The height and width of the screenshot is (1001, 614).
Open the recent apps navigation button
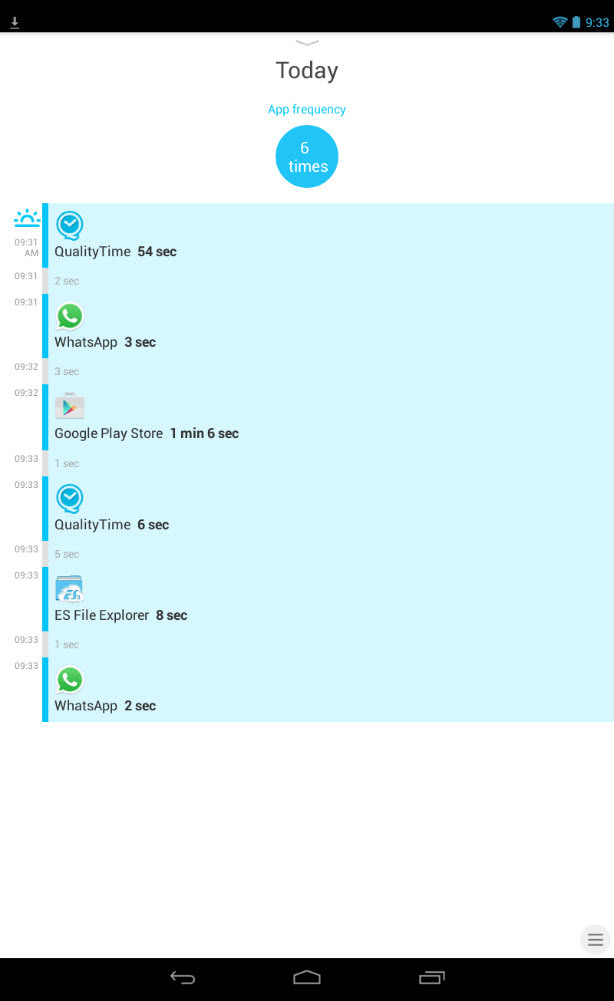point(432,977)
